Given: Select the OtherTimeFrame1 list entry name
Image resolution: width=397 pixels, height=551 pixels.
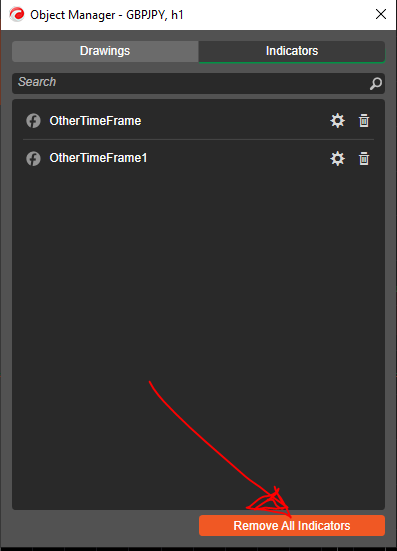Looking at the screenshot, I should tap(98, 158).
